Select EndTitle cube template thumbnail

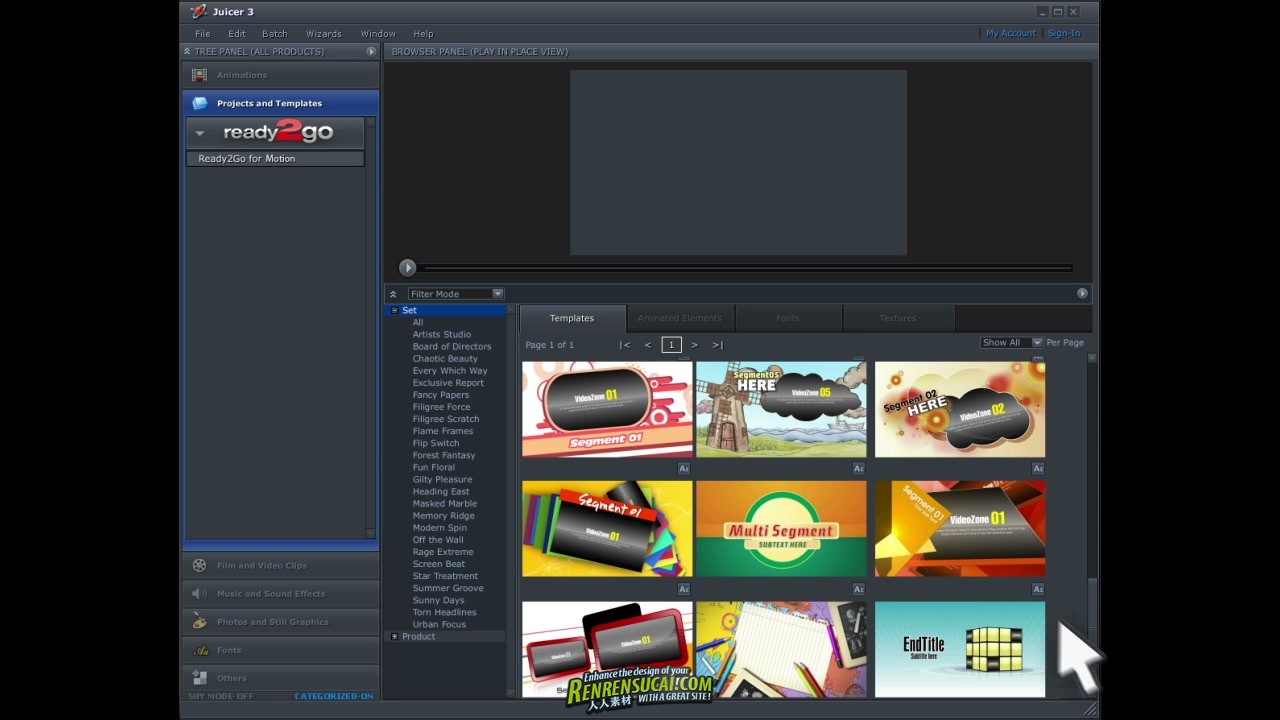tap(960, 649)
